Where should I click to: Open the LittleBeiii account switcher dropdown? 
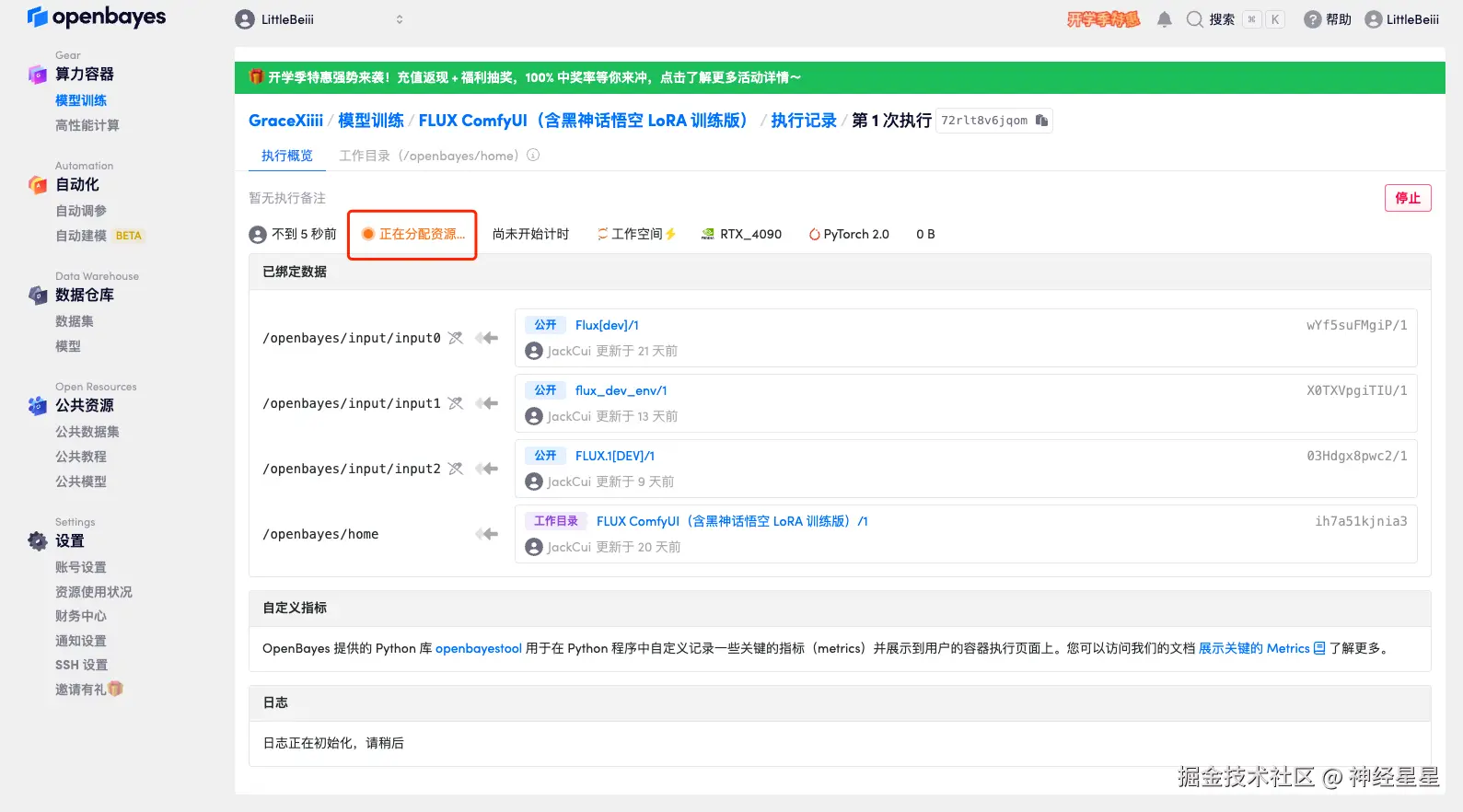(x=319, y=19)
